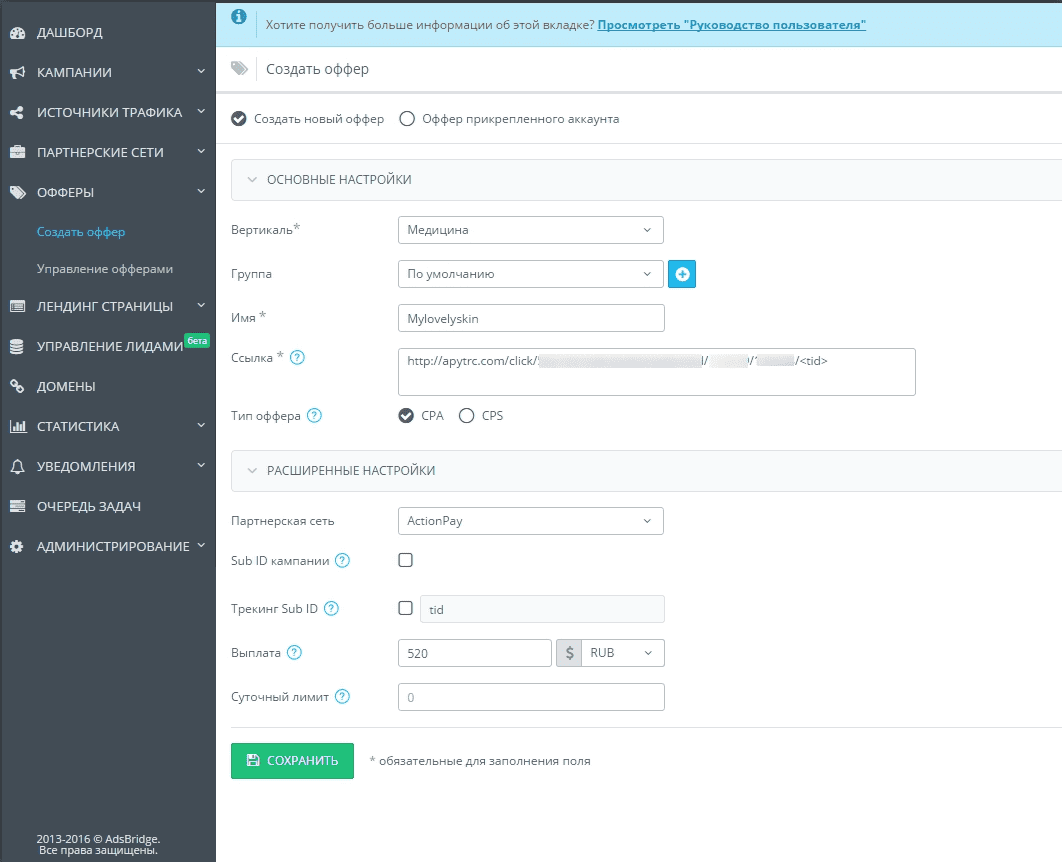Open the RUB currency dropdown
Screen dimensions: 1062x862
[x=622, y=653]
